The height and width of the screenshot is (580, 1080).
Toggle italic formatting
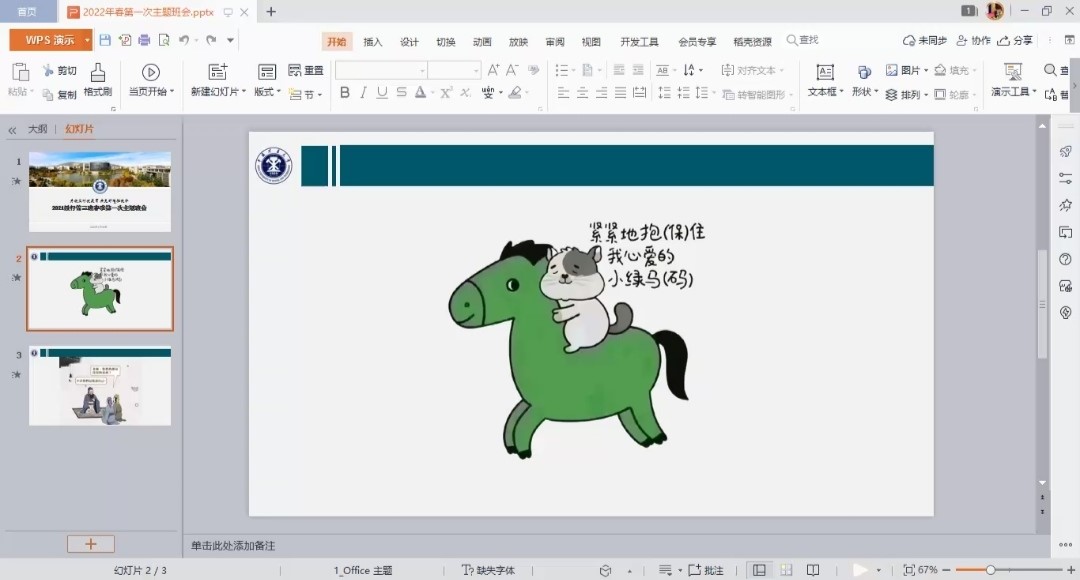click(363, 92)
